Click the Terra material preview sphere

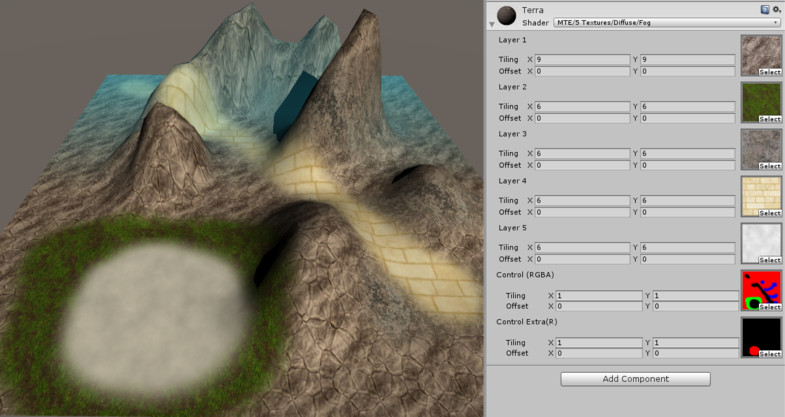coord(507,14)
